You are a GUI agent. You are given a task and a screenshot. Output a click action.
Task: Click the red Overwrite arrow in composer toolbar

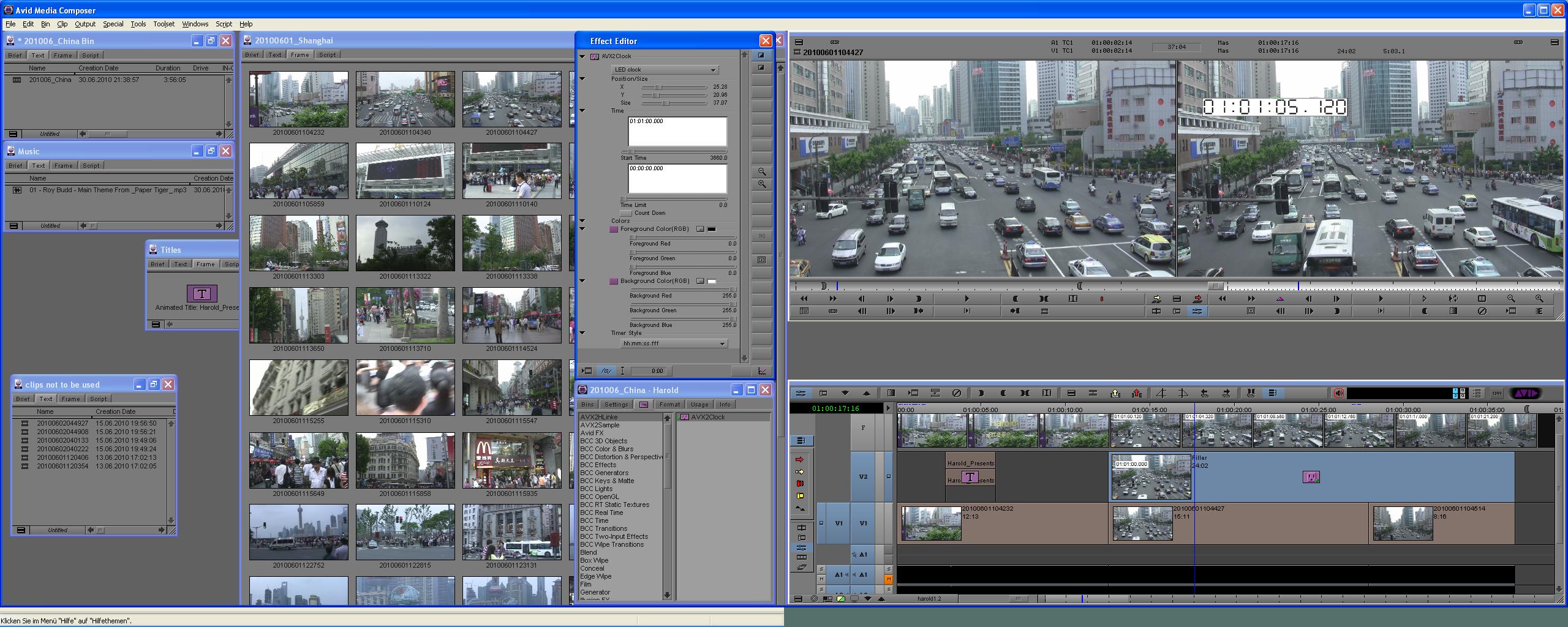(1197, 299)
